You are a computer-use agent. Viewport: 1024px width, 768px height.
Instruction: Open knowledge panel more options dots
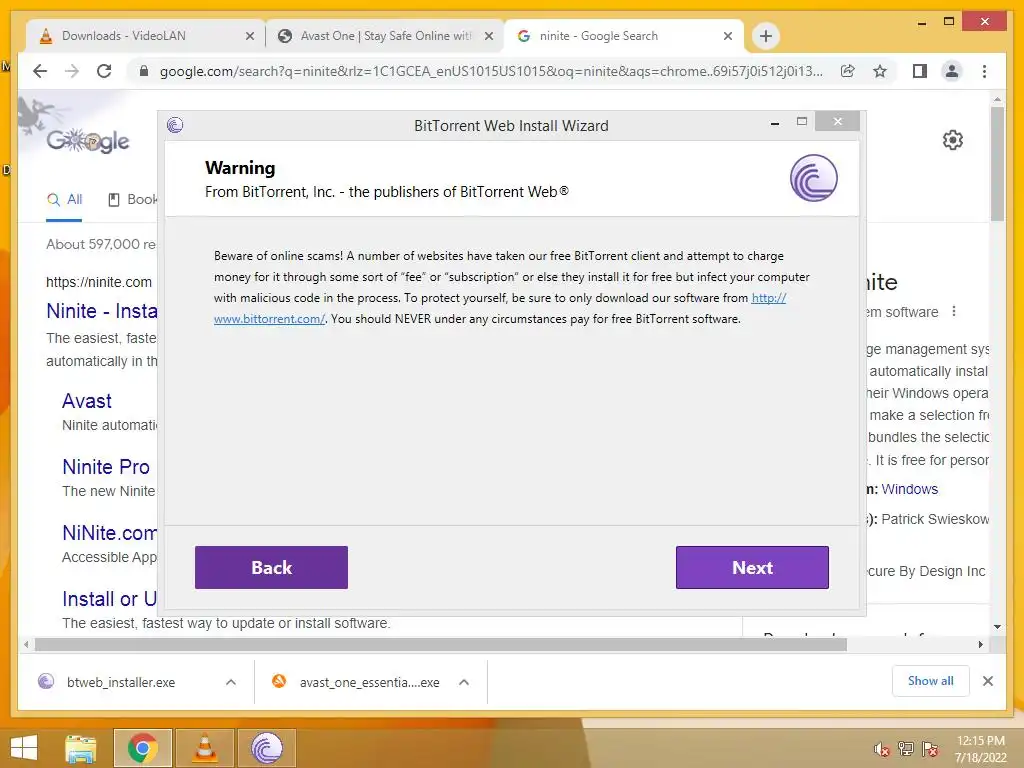pos(954,312)
